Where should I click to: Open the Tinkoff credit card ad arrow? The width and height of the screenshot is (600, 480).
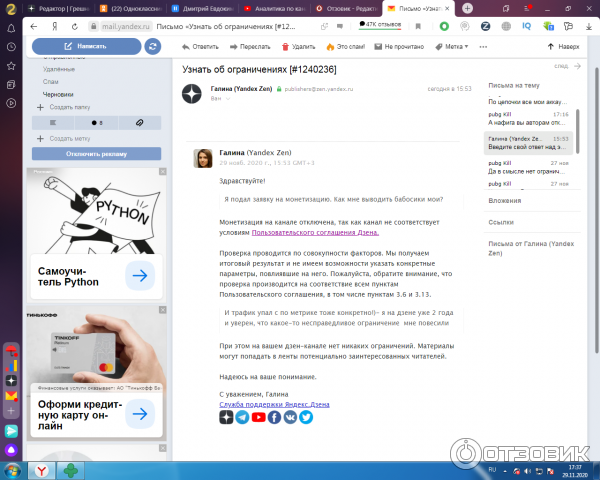140,414
